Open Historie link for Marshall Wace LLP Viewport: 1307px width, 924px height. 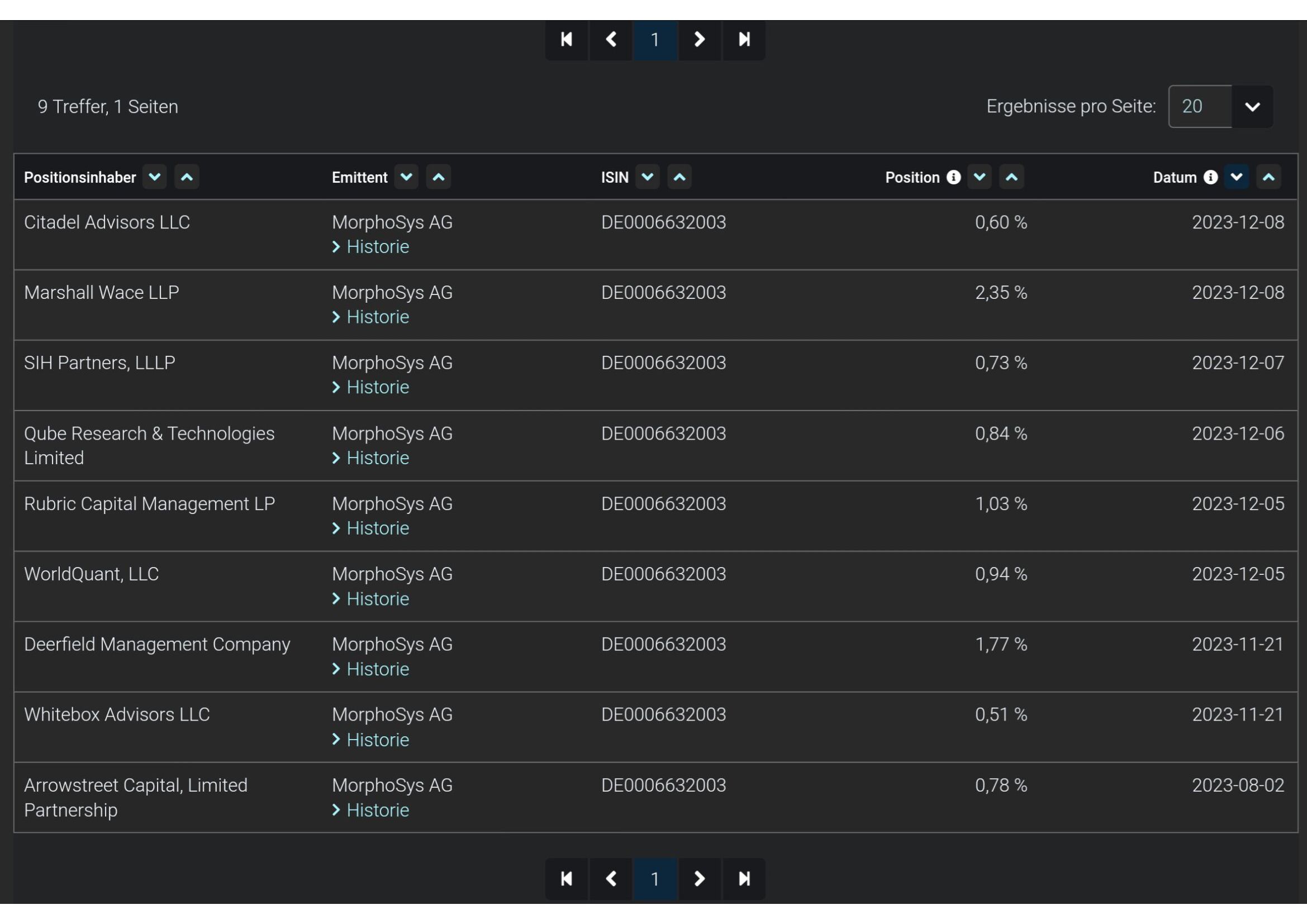(x=377, y=317)
